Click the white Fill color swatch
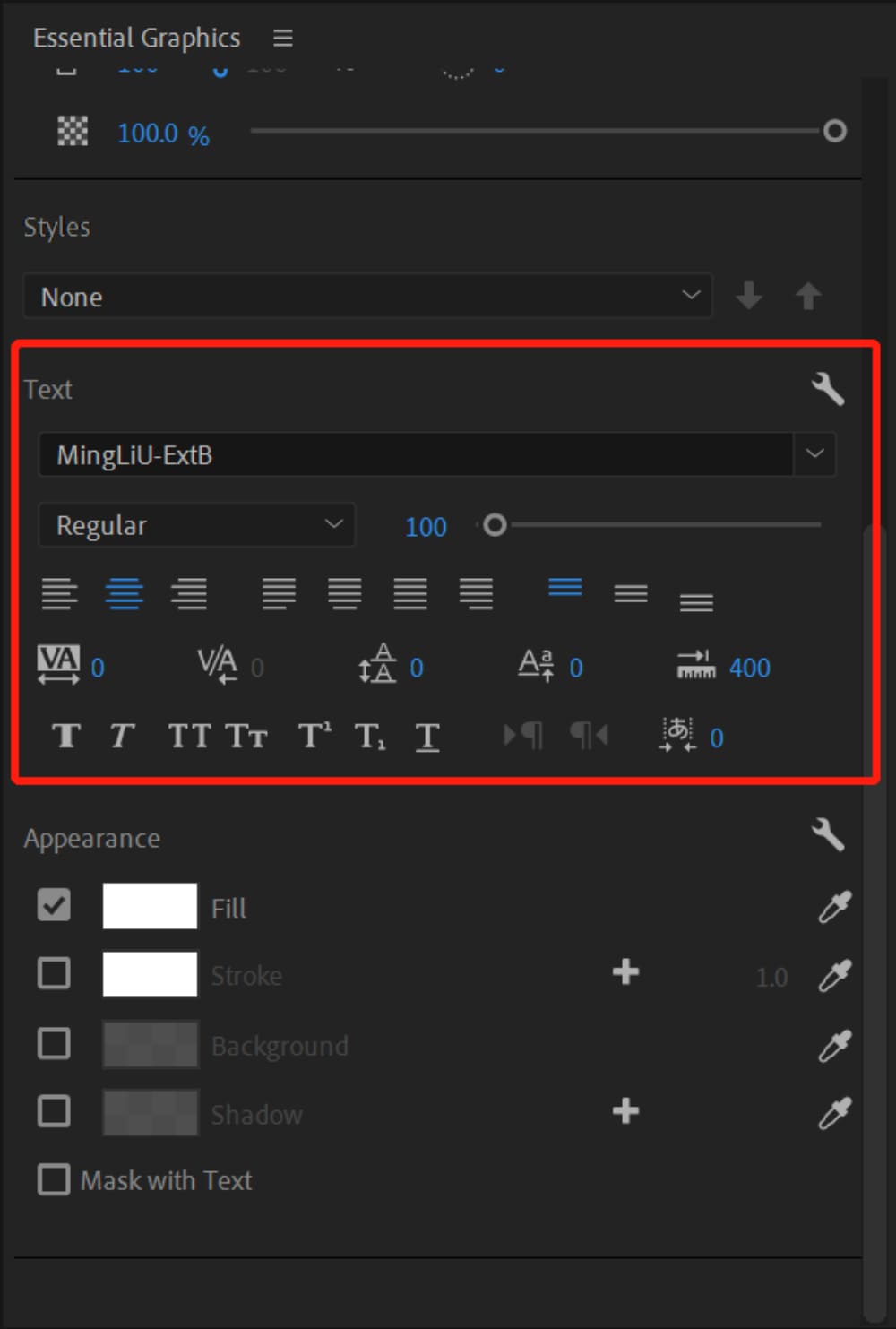Screen dimensions: 896x1329 (x=149, y=906)
